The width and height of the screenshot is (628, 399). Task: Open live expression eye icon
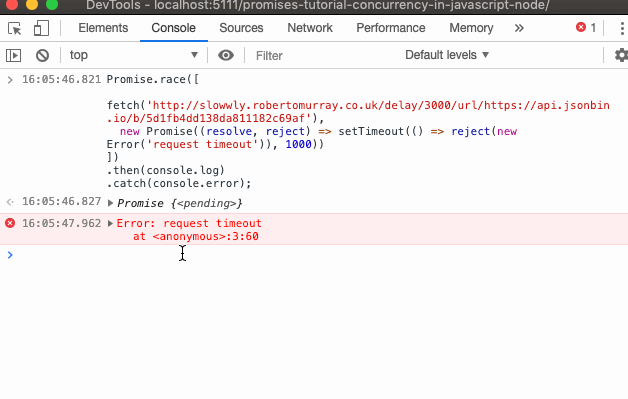coord(226,55)
